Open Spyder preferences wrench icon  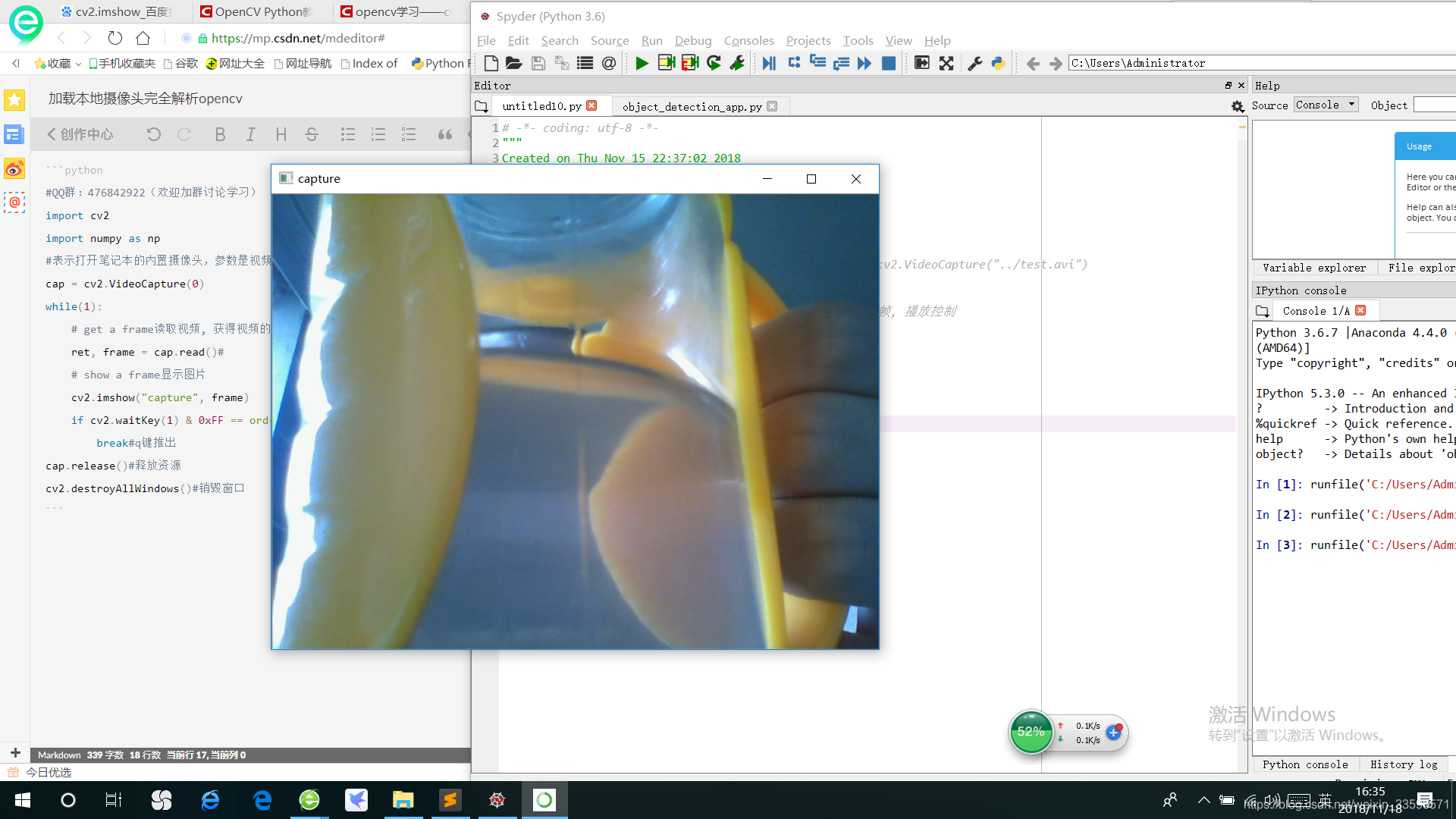(x=975, y=63)
